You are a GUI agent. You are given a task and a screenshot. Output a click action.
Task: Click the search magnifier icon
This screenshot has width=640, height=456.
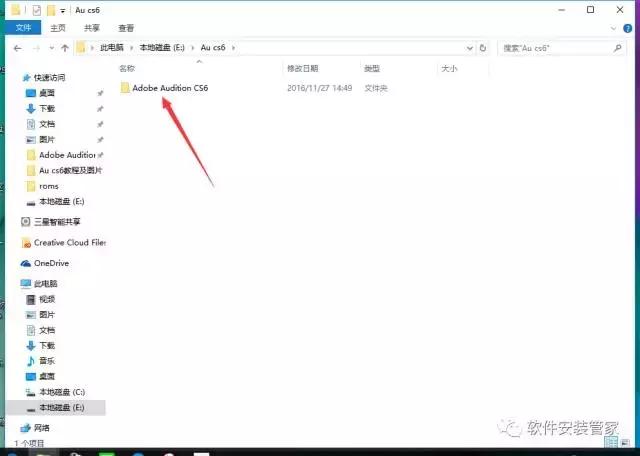[x=618, y=48]
